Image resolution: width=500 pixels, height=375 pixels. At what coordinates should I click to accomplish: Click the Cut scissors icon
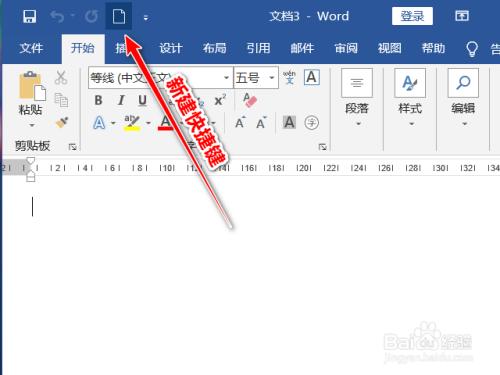coord(61,77)
